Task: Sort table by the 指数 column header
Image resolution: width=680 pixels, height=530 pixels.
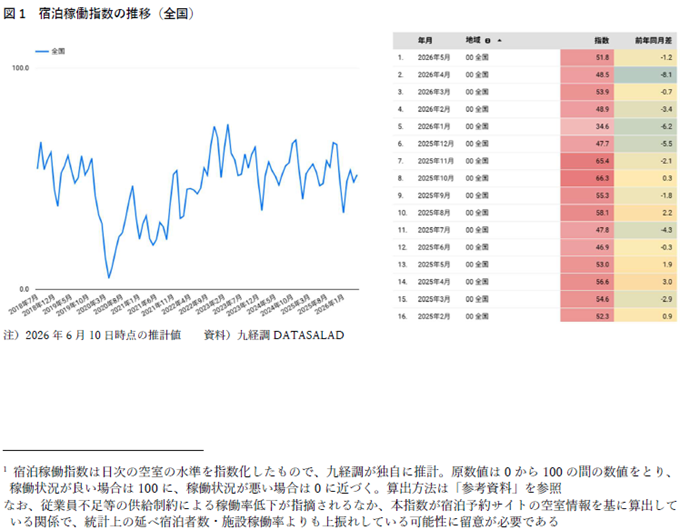Action: 601,40
